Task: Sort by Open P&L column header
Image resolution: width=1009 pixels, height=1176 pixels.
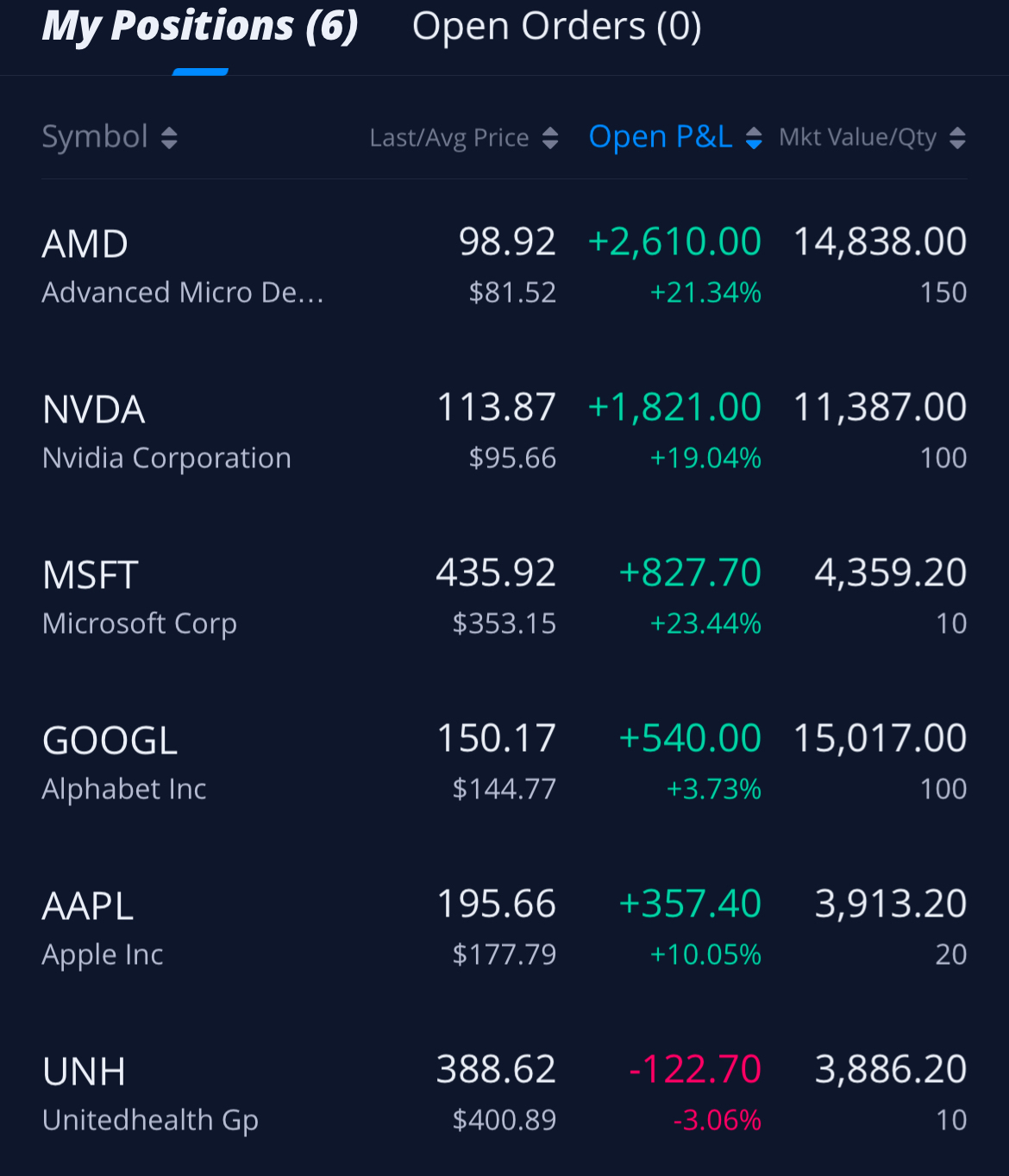Action: (x=661, y=137)
